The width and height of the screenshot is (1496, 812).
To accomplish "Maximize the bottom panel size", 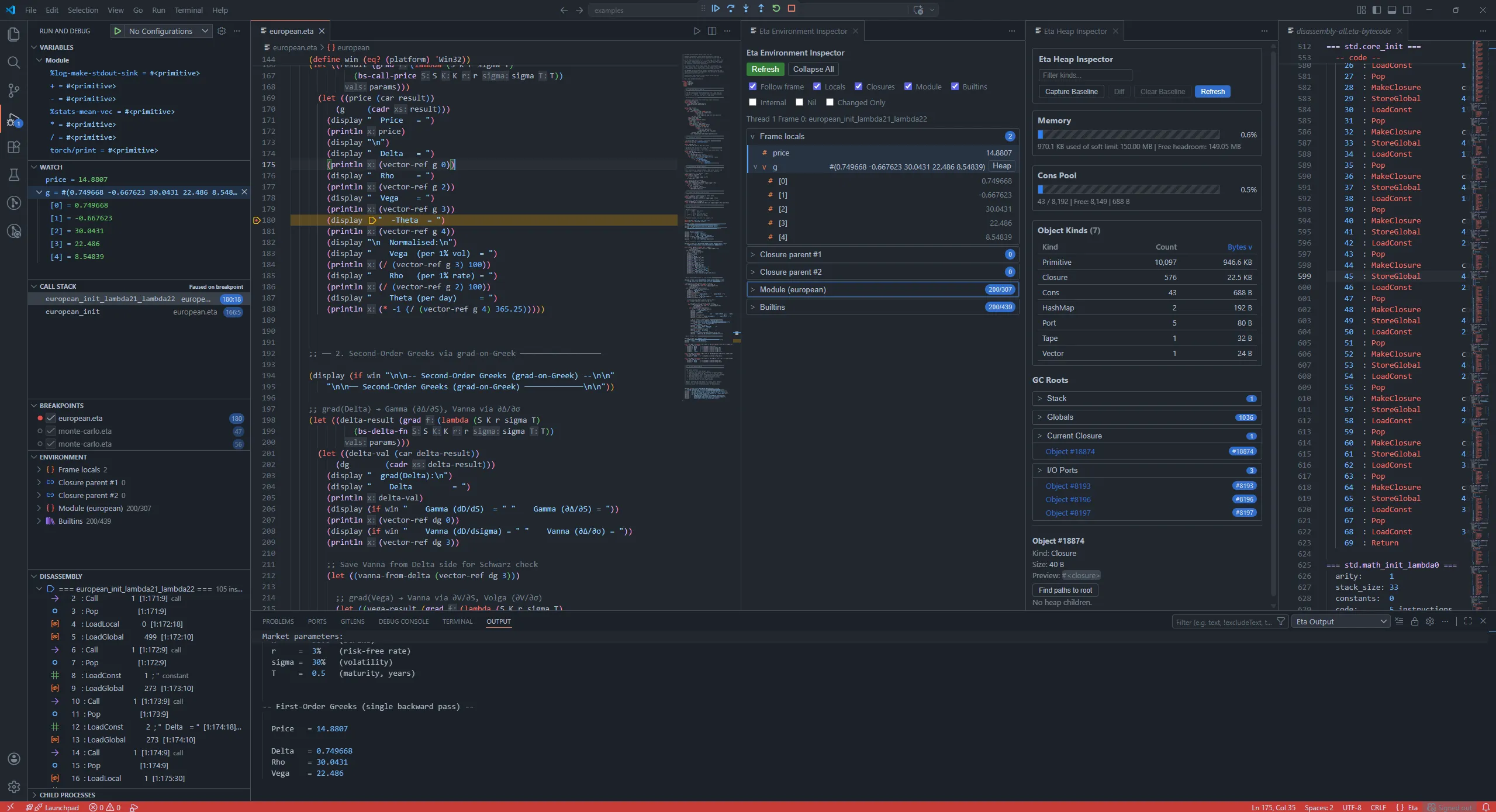I will click(1468, 621).
